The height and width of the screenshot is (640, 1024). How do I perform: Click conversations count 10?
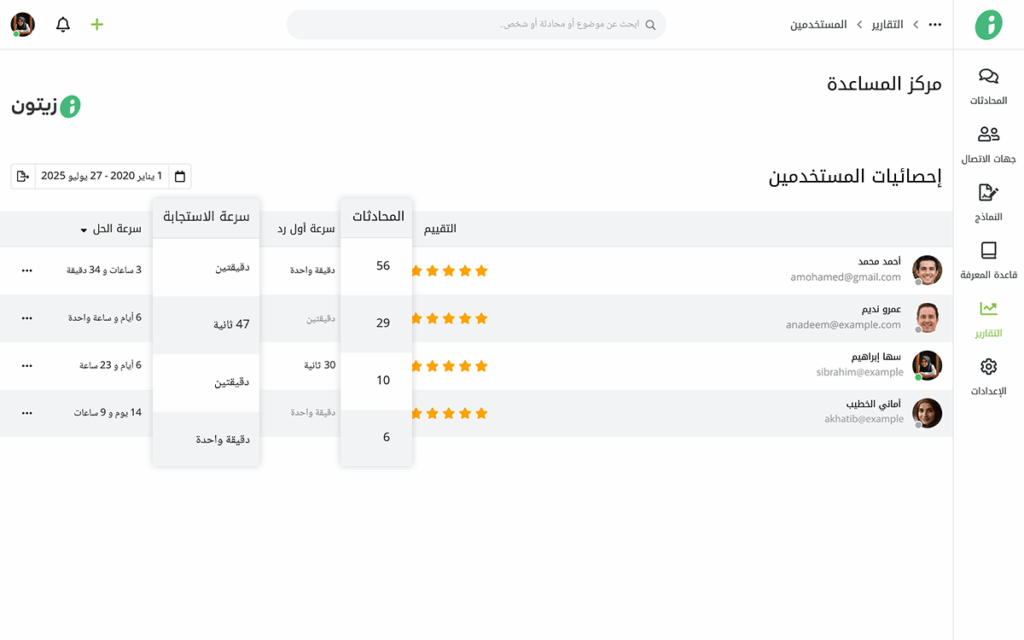click(x=383, y=380)
